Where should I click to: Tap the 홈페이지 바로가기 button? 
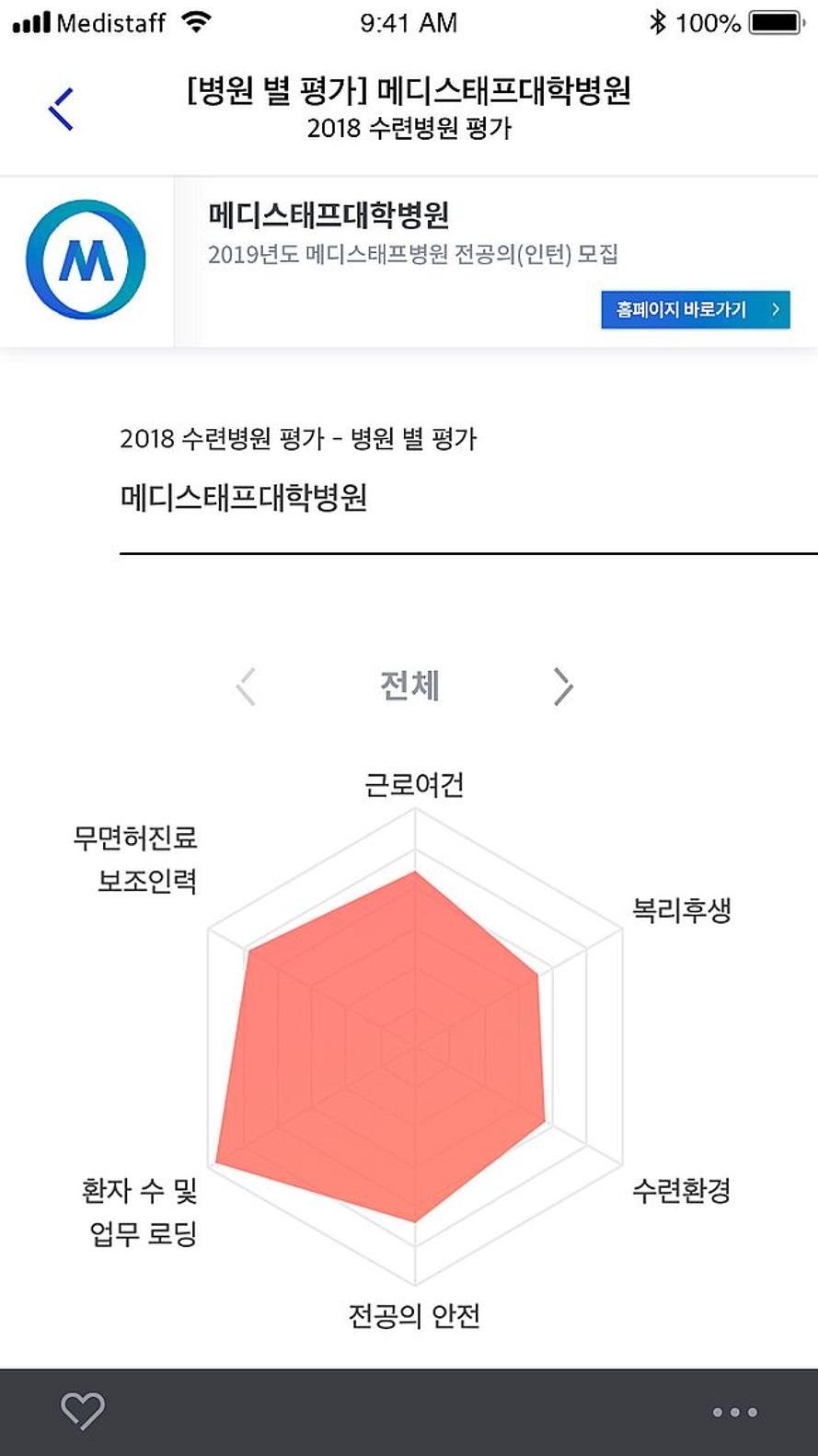tap(695, 310)
